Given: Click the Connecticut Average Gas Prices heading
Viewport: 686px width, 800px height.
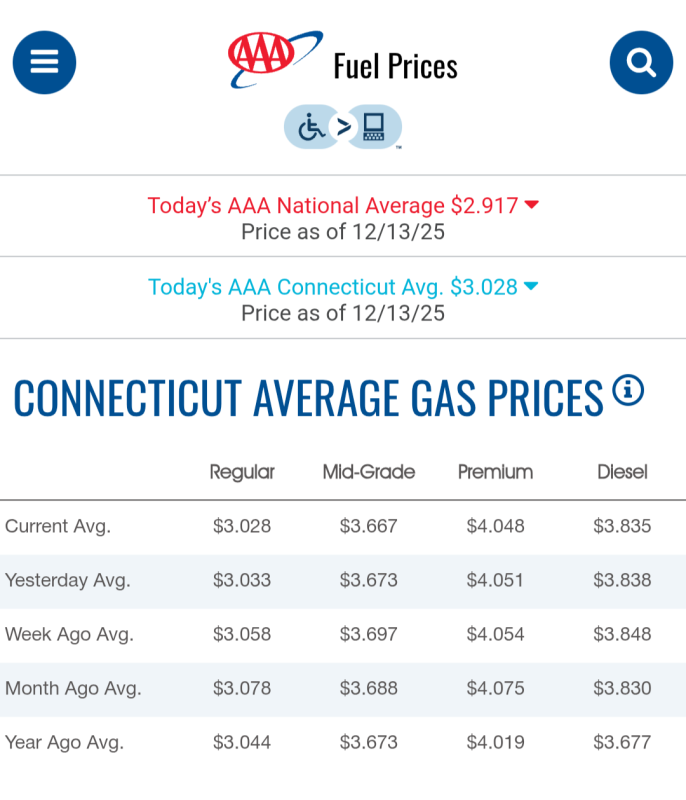Looking at the screenshot, I should pos(308,398).
